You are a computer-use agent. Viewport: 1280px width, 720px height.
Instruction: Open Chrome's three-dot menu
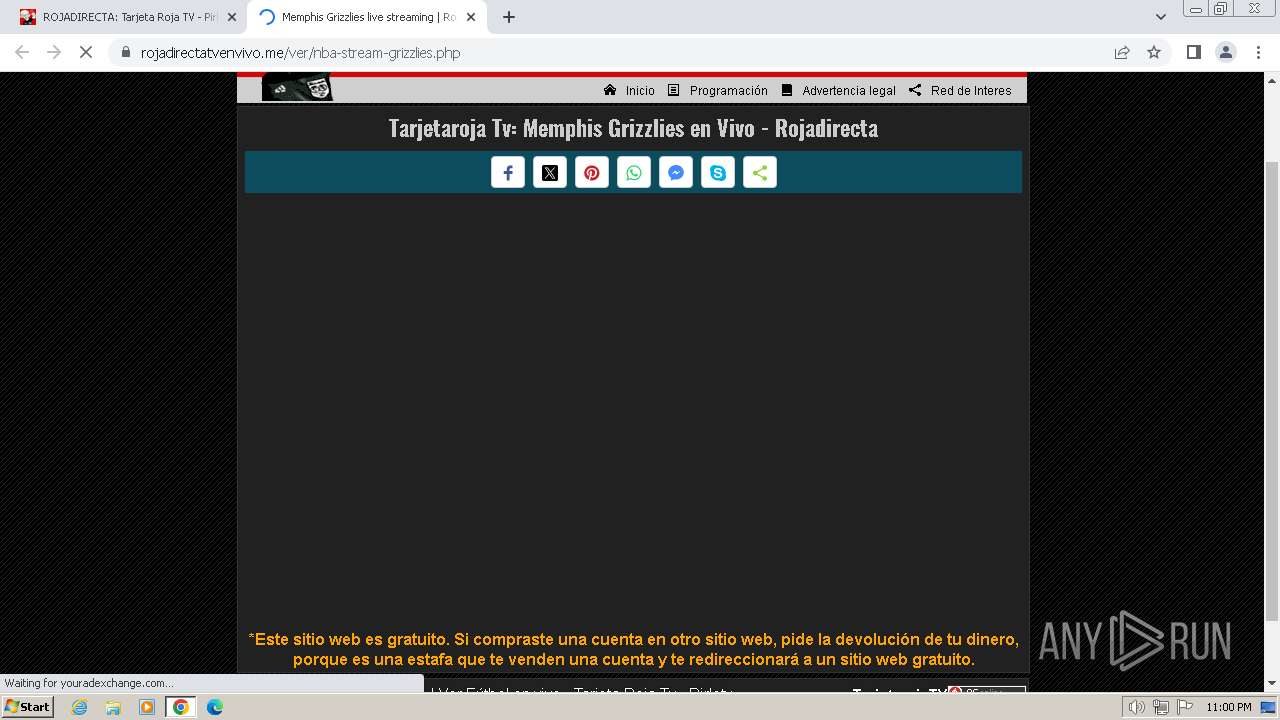(1258, 52)
